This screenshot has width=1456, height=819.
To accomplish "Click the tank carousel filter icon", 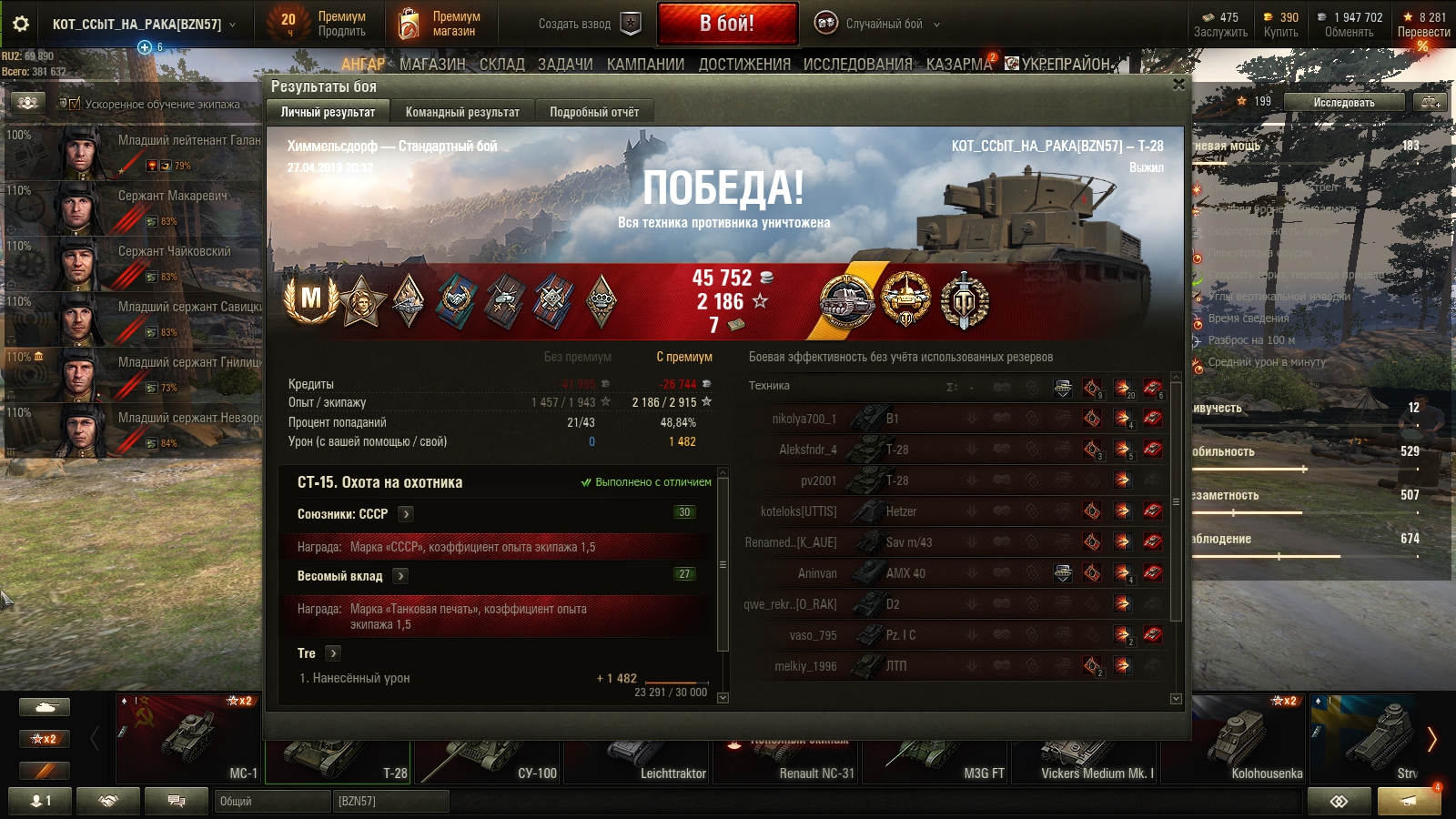I will click(44, 707).
